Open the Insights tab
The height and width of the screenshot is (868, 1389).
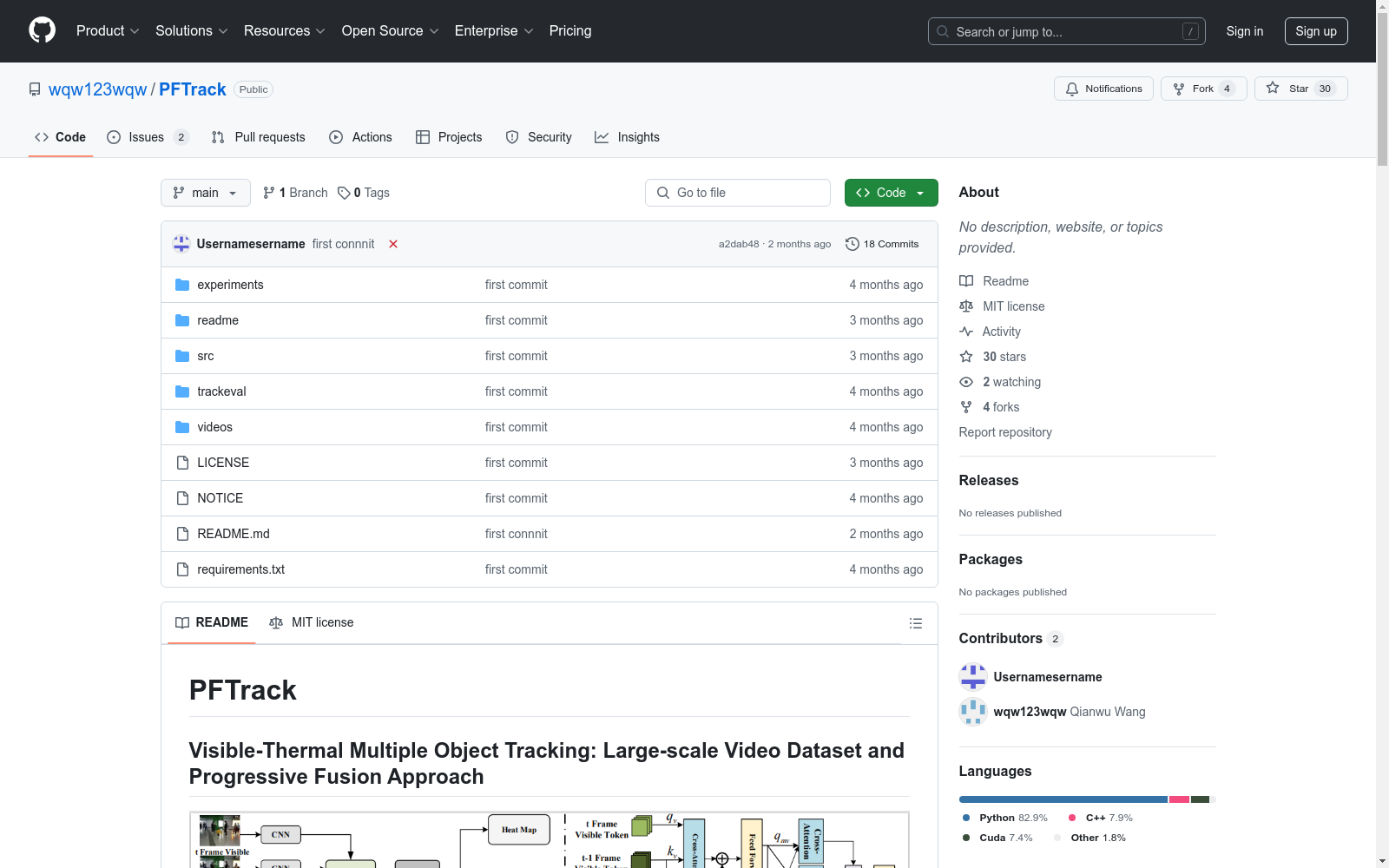627,137
